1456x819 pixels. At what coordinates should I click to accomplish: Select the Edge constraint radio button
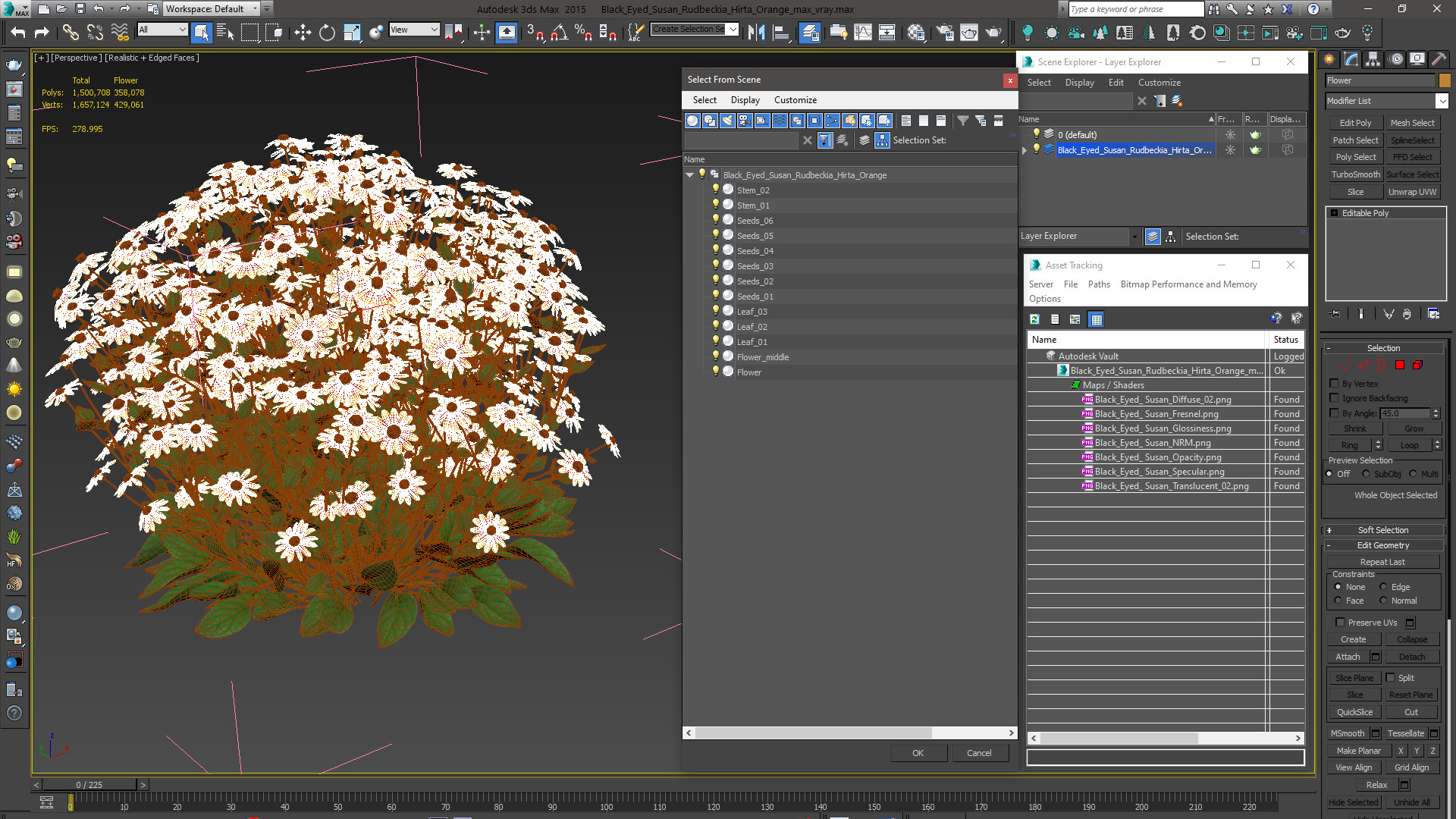(x=1383, y=587)
